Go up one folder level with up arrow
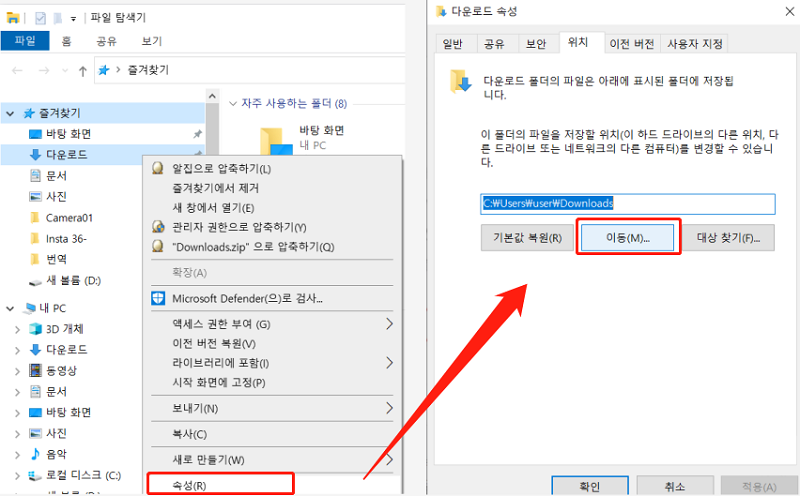The height and width of the screenshot is (496, 800). pos(83,71)
